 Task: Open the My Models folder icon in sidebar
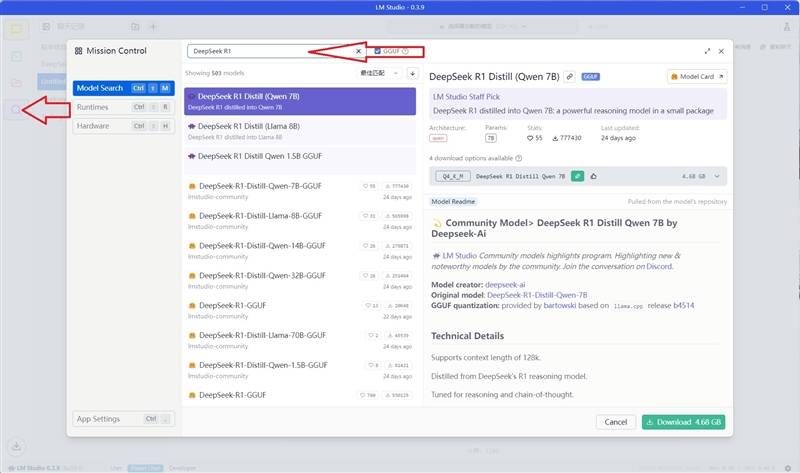click(x=16, y=83)
